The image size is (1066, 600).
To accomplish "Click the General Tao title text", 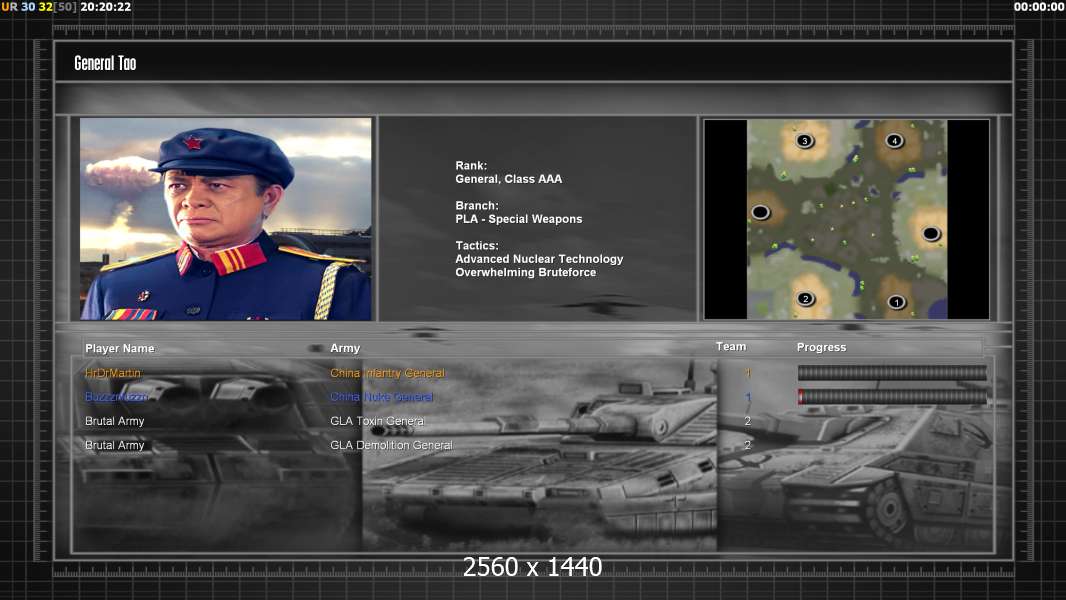I will click(x=105, y=63).
